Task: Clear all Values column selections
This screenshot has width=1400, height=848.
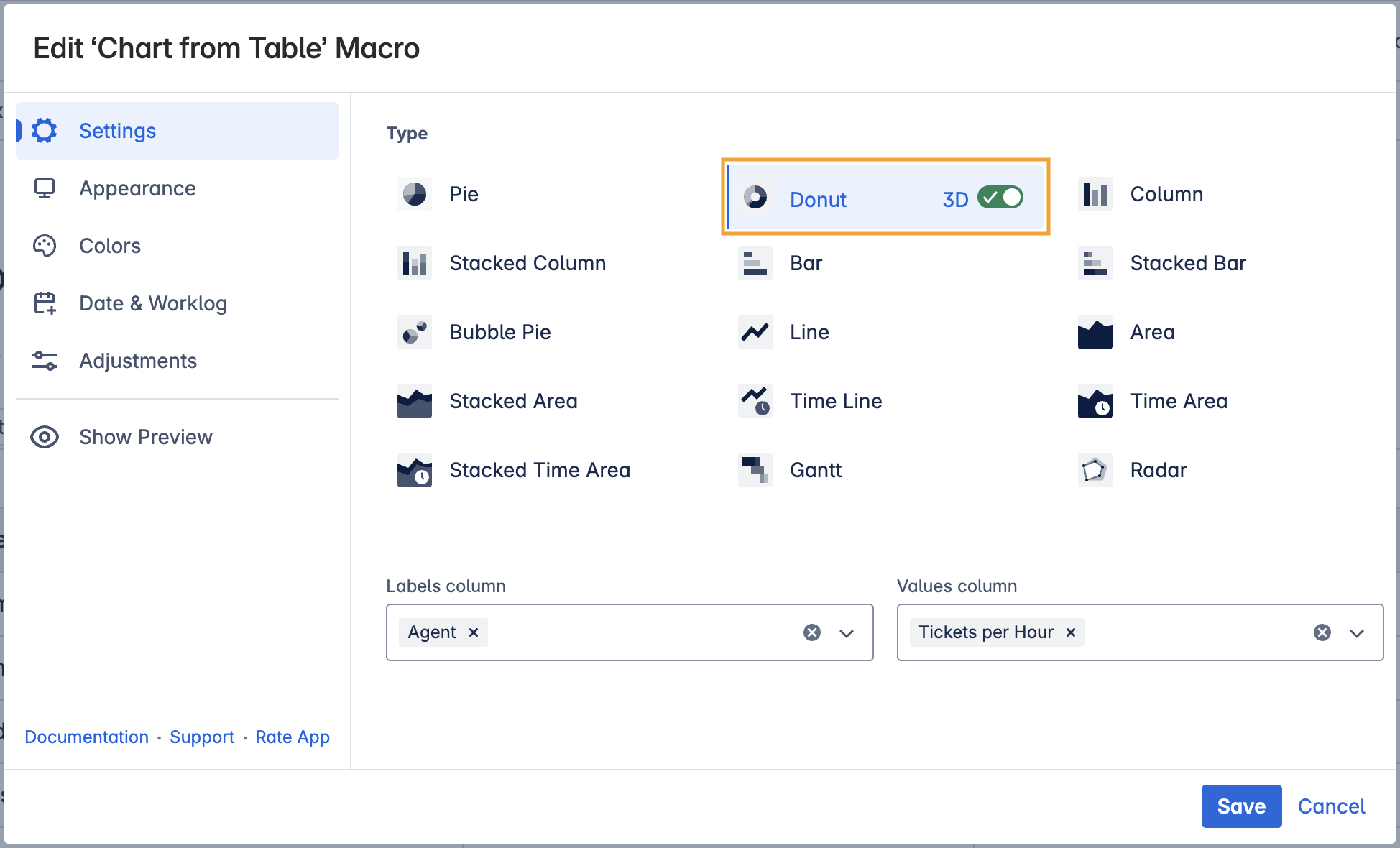Action: (x=1322, y=632)
